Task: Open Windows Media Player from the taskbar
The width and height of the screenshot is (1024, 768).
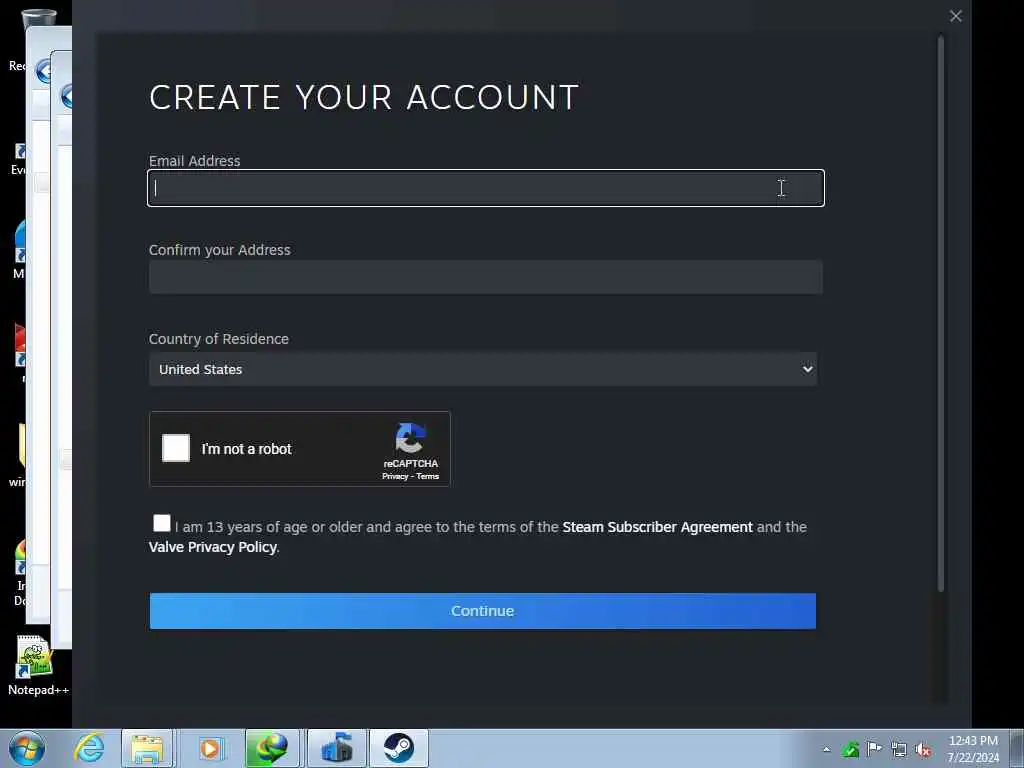Action: tap(210, 748)
